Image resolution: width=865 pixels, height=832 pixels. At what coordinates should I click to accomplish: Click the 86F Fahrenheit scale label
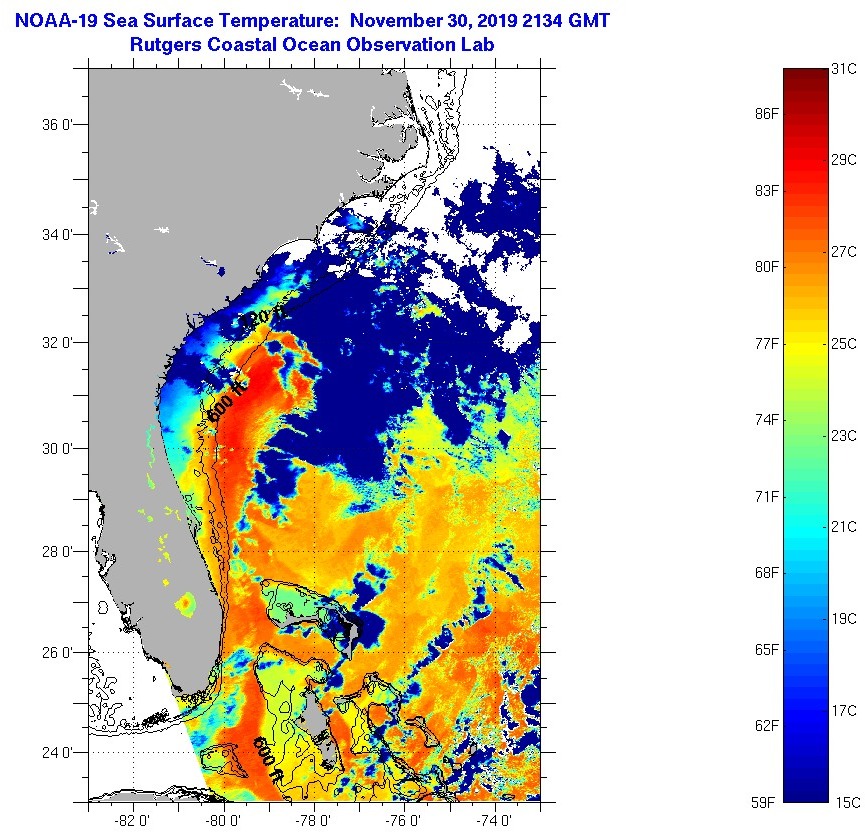767,114
